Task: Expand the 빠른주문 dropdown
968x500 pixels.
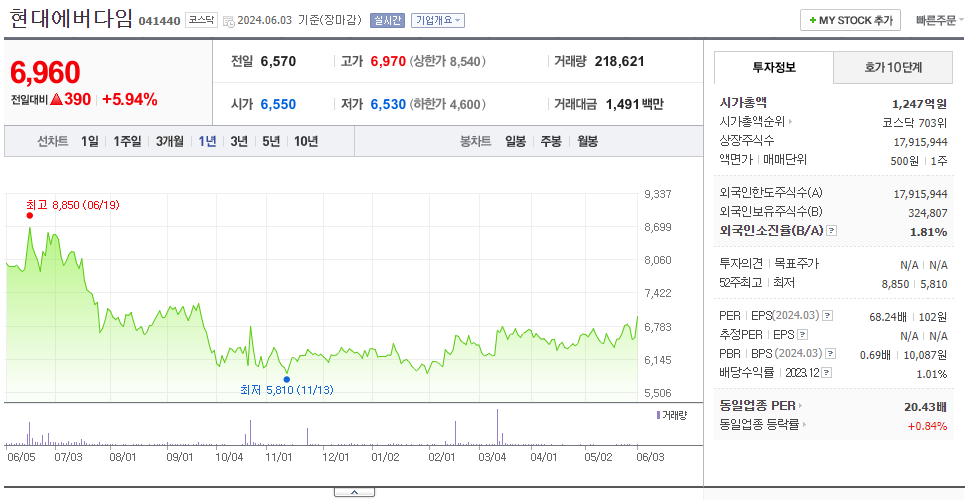Action: click(x=940, y=20)
